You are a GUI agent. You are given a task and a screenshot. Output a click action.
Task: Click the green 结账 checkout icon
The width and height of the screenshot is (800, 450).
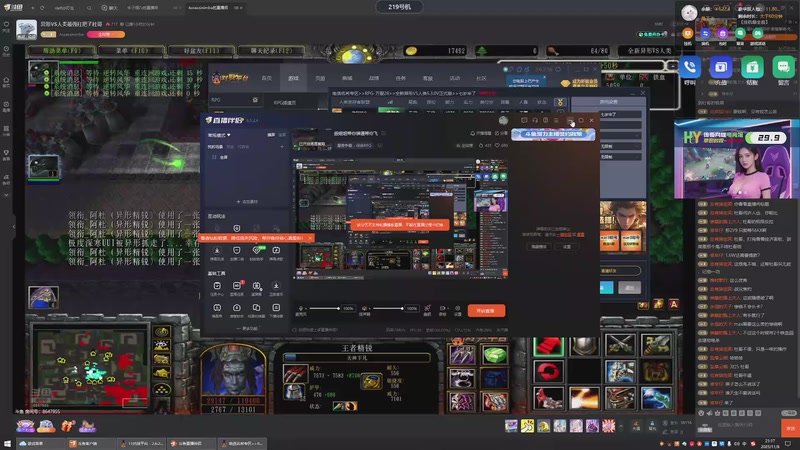click(x=752, y=67)
